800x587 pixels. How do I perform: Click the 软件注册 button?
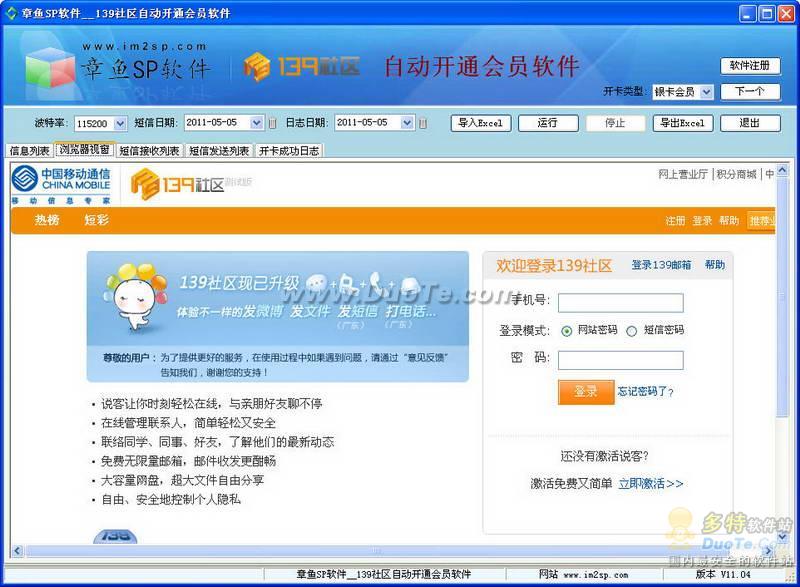point(750,65)
